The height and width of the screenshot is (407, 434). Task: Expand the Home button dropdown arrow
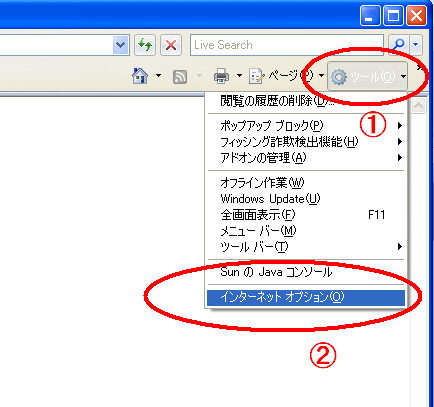click(x=159, y=76)
